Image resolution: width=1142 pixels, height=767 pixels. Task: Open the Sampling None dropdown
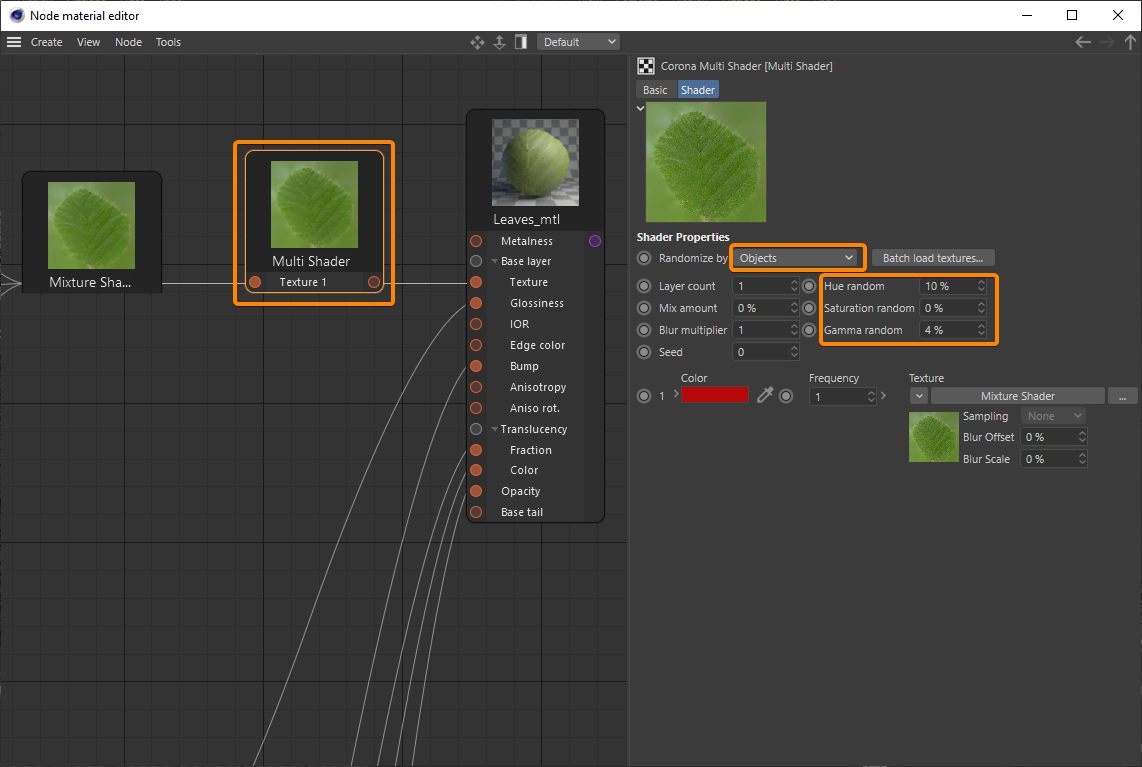(x=1054, y=416)
